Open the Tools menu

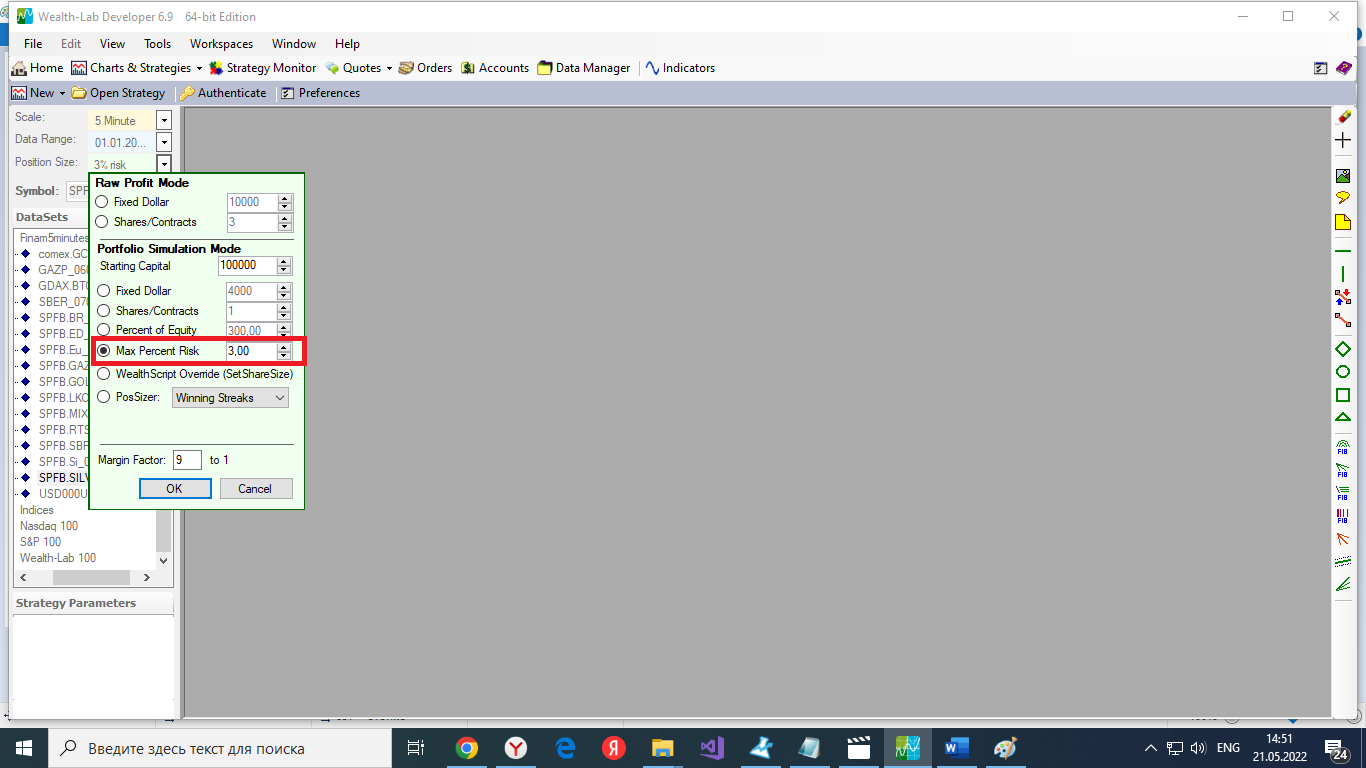pyautogui.click(x=157, y=44)
